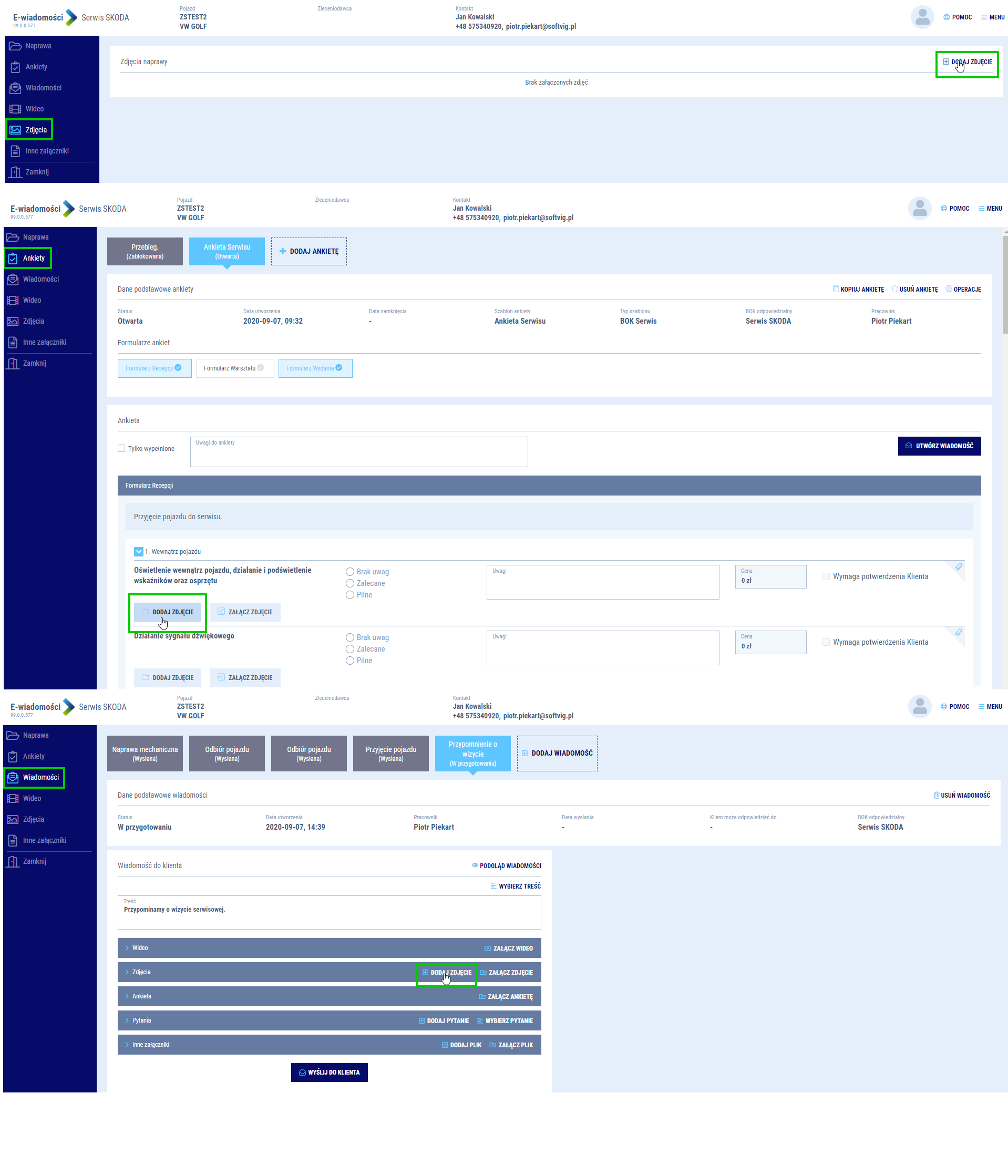Click the Usuń ankietę trash icon
Viewport: 1008px width, 1176px height.
coord(894,289)
